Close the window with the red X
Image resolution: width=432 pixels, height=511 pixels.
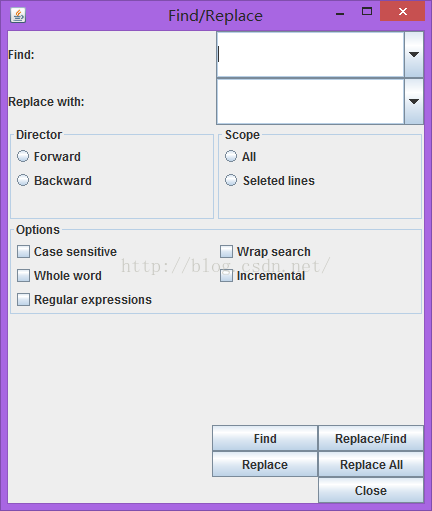(403, 12)
